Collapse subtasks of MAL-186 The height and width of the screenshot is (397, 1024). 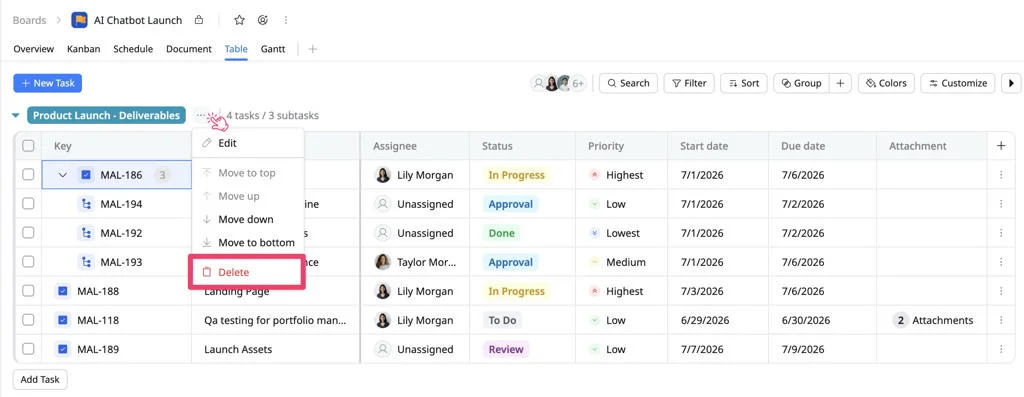[63, 175]
